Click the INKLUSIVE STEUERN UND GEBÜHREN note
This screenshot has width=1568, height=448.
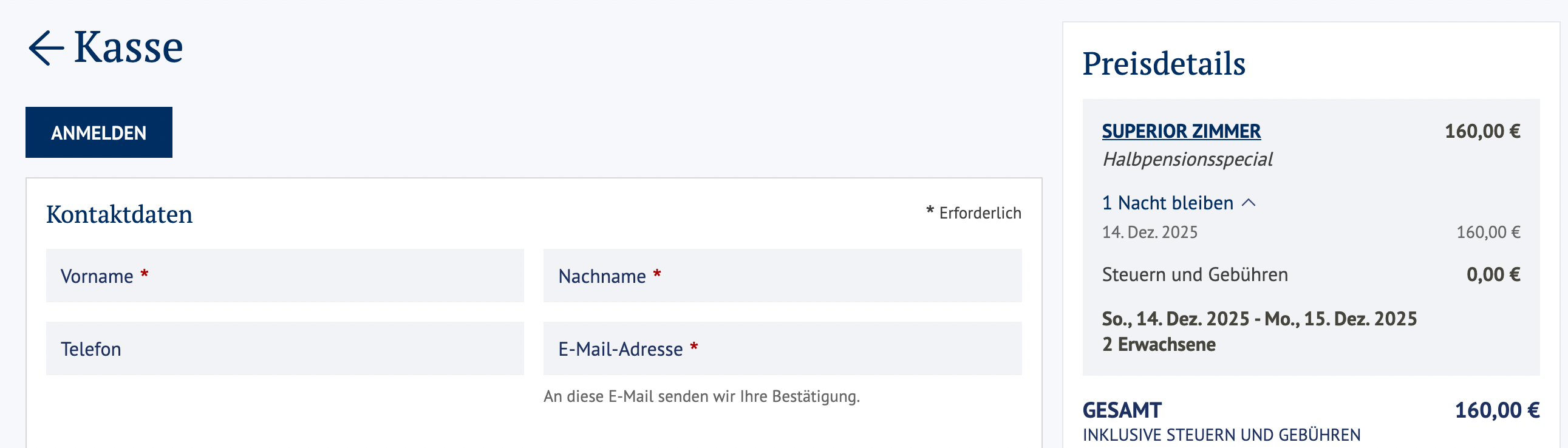(x=1221, y=435)
